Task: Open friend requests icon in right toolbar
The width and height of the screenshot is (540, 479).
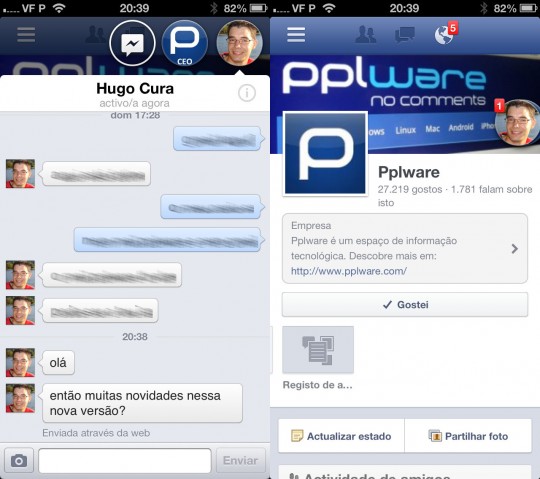Action: point(365,34)
